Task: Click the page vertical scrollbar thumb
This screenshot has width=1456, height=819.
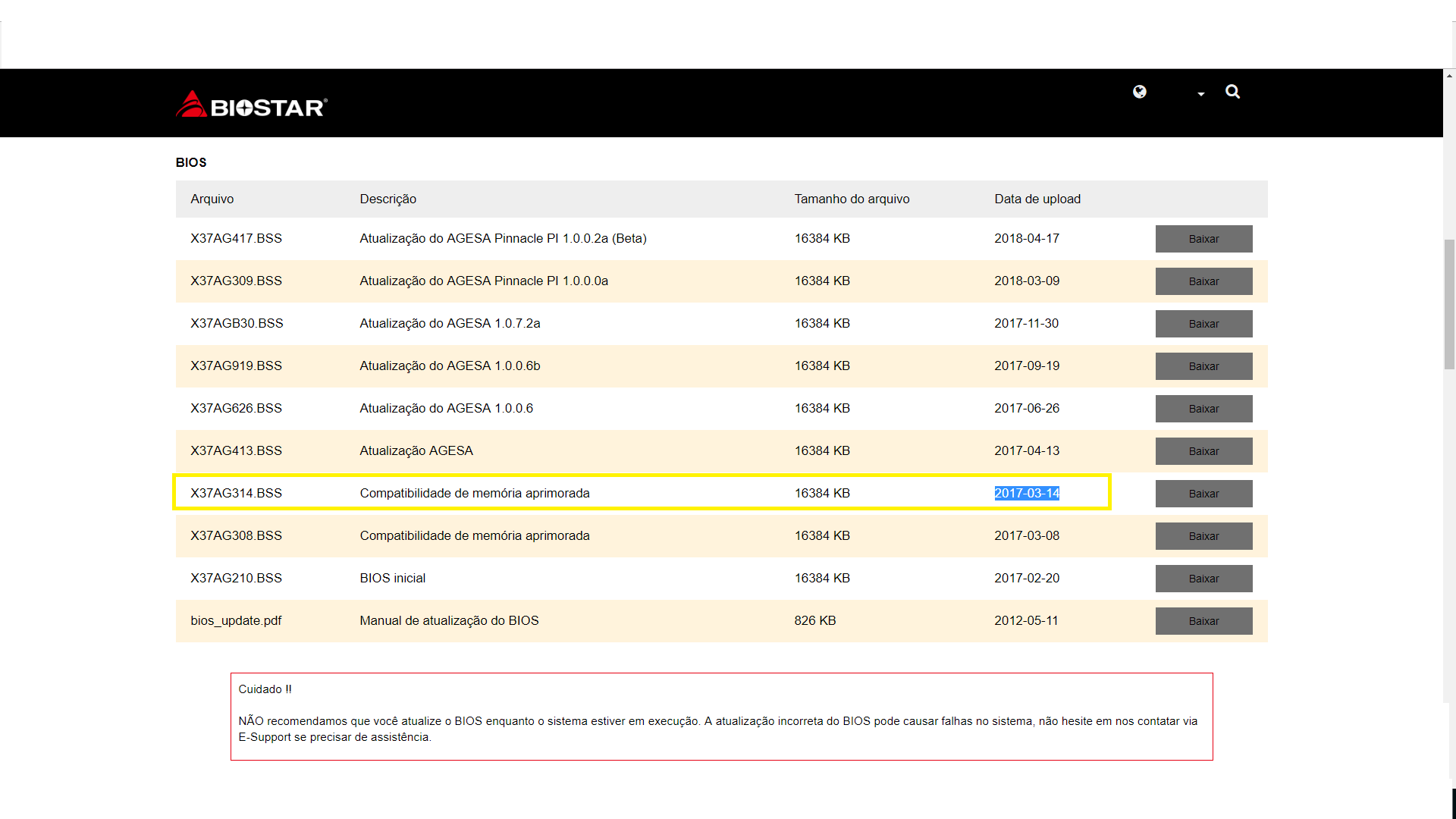Action: click(1449, 304)
